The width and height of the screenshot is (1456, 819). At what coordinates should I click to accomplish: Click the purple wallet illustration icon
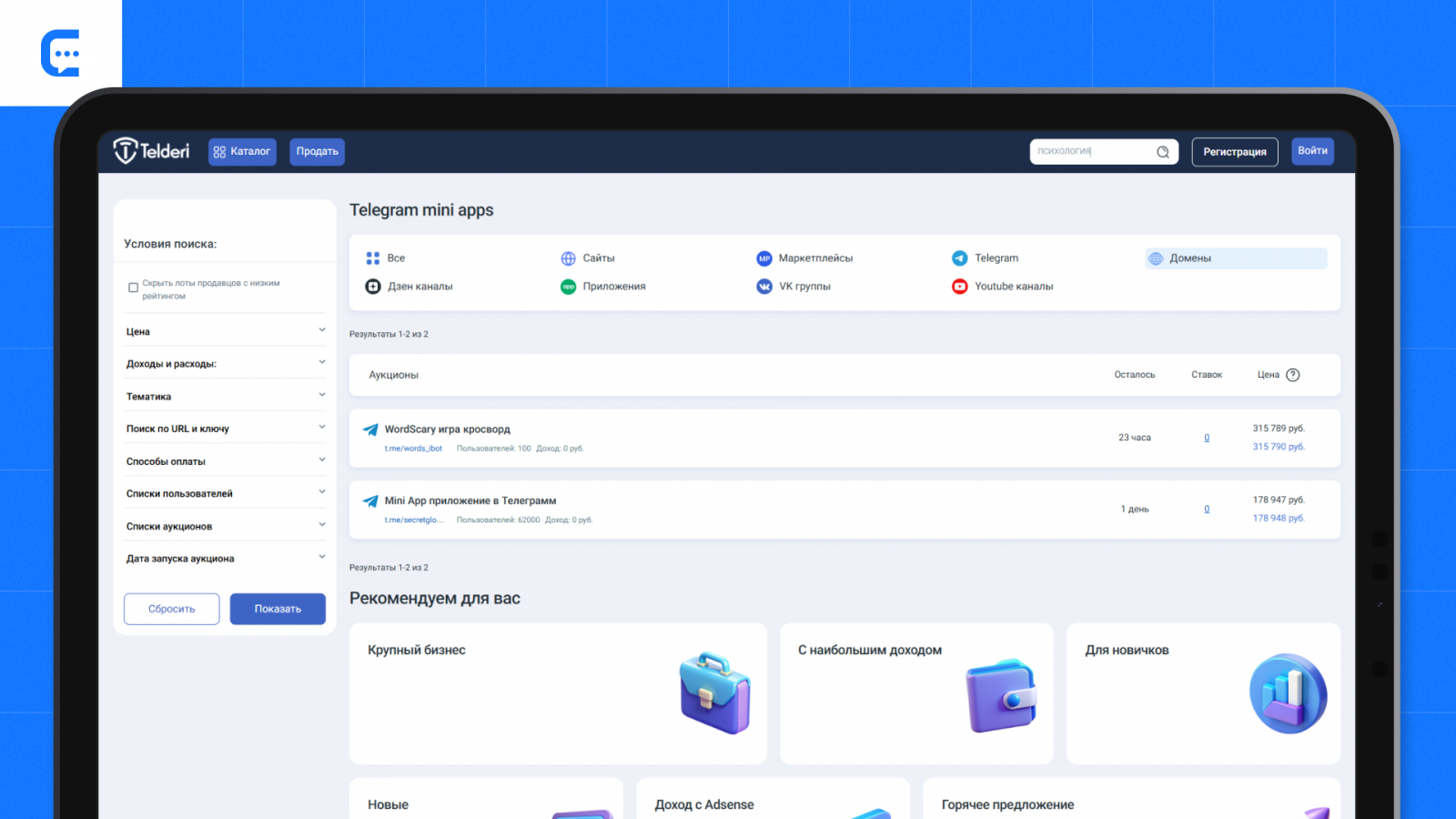pos(1001,695)
